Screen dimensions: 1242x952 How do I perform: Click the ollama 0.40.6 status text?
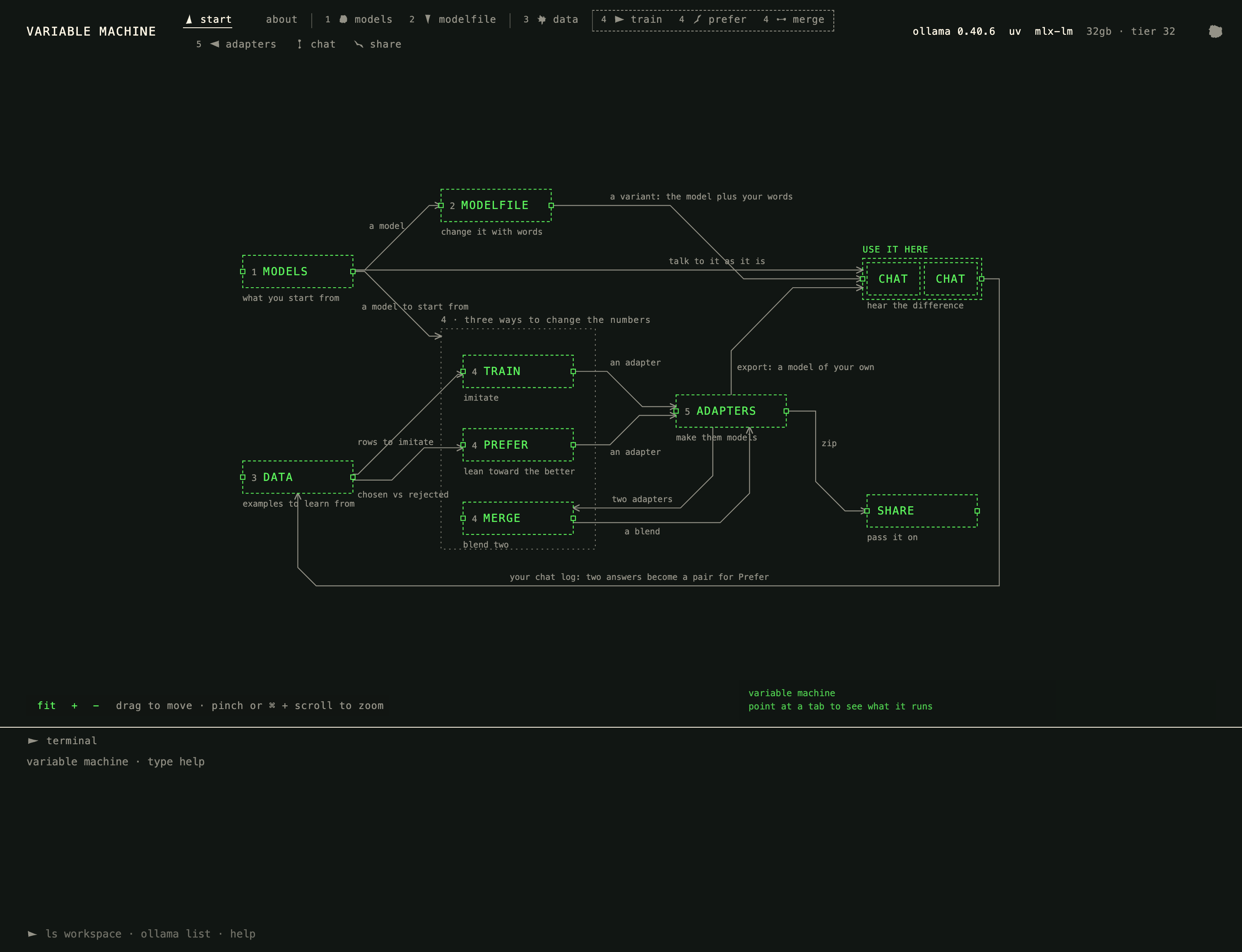(953, 31)
